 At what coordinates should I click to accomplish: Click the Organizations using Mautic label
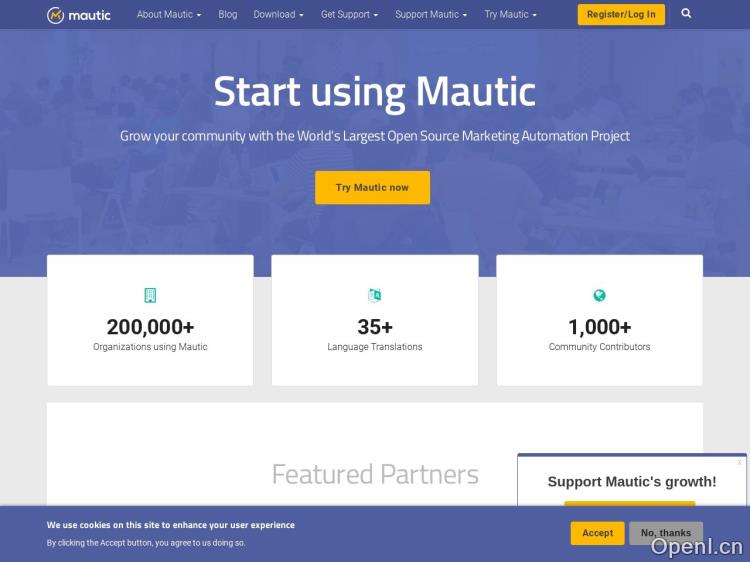(150, 347)
